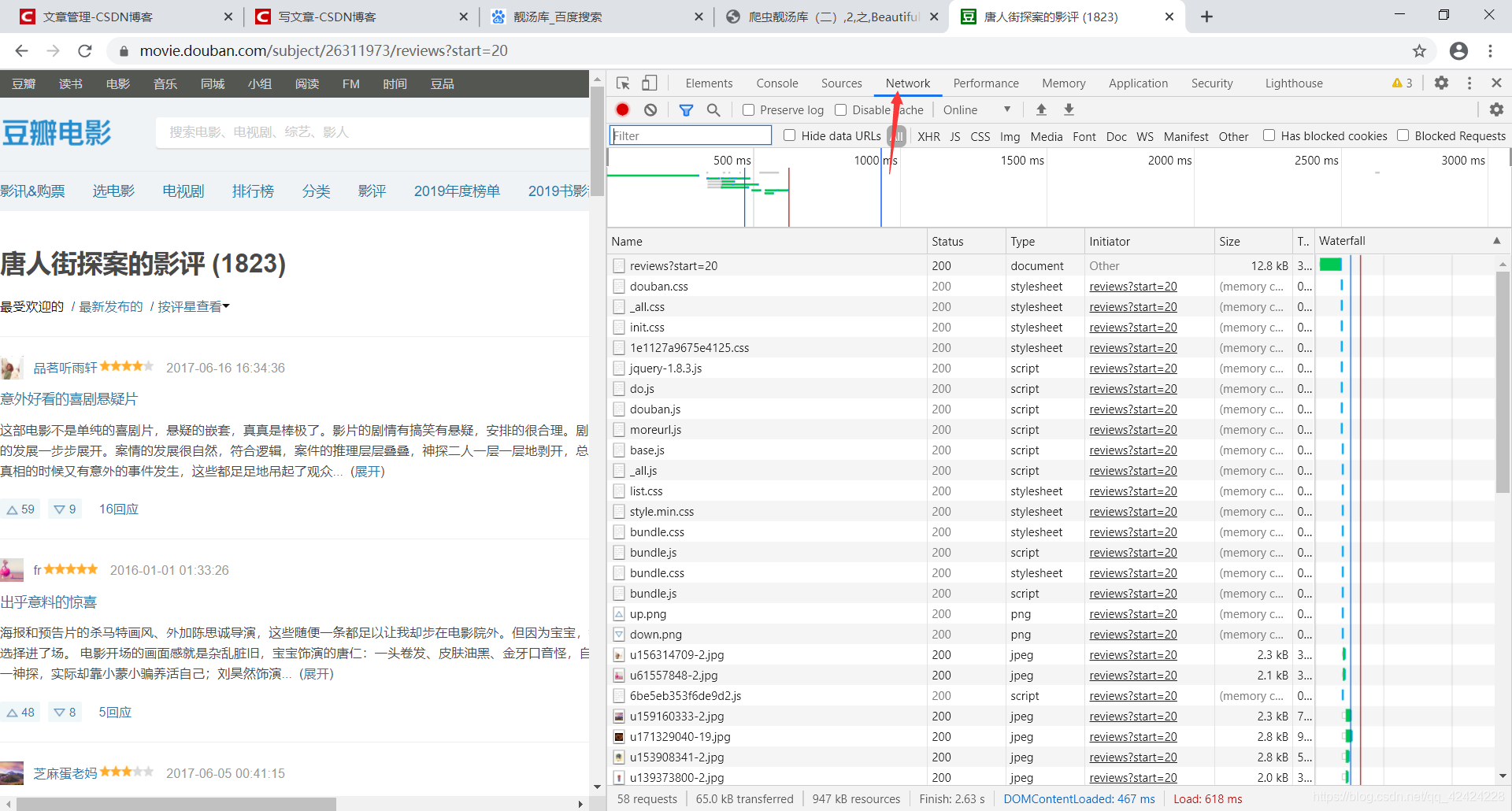The width and height of the screenshot is (1512, 811).
Task: Enable Preserve log checkbox
Action: [x=749, y=110]
